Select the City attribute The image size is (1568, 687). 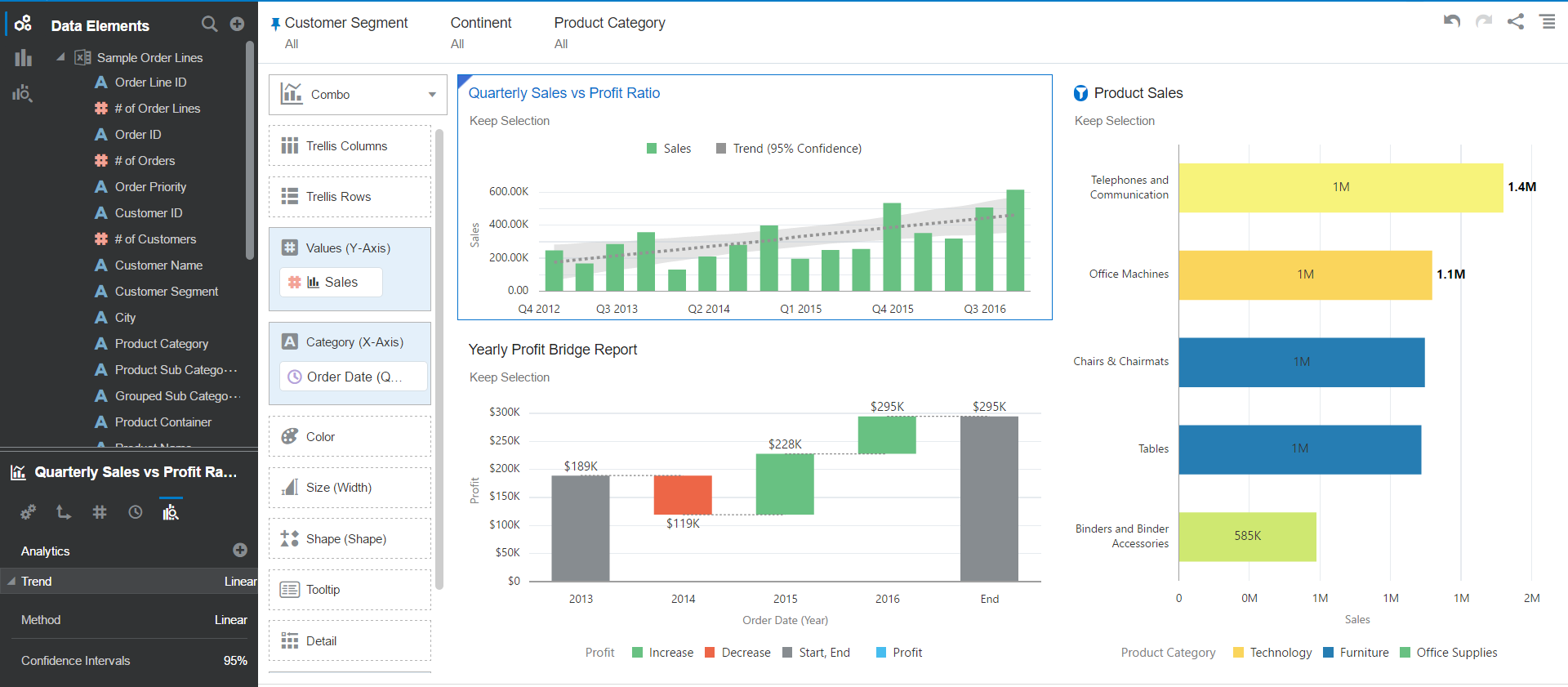[125, 318]
